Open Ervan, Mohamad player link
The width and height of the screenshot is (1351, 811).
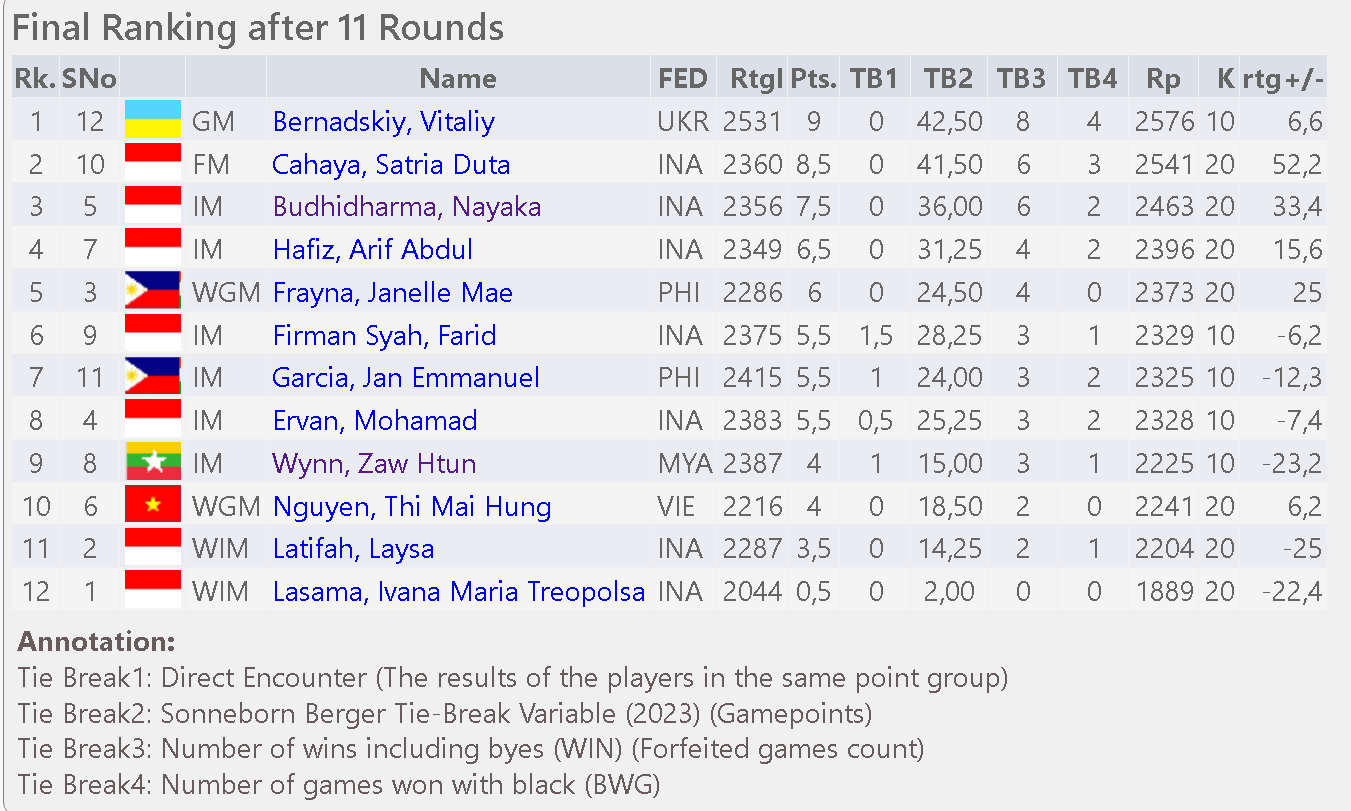coord(375,421)
